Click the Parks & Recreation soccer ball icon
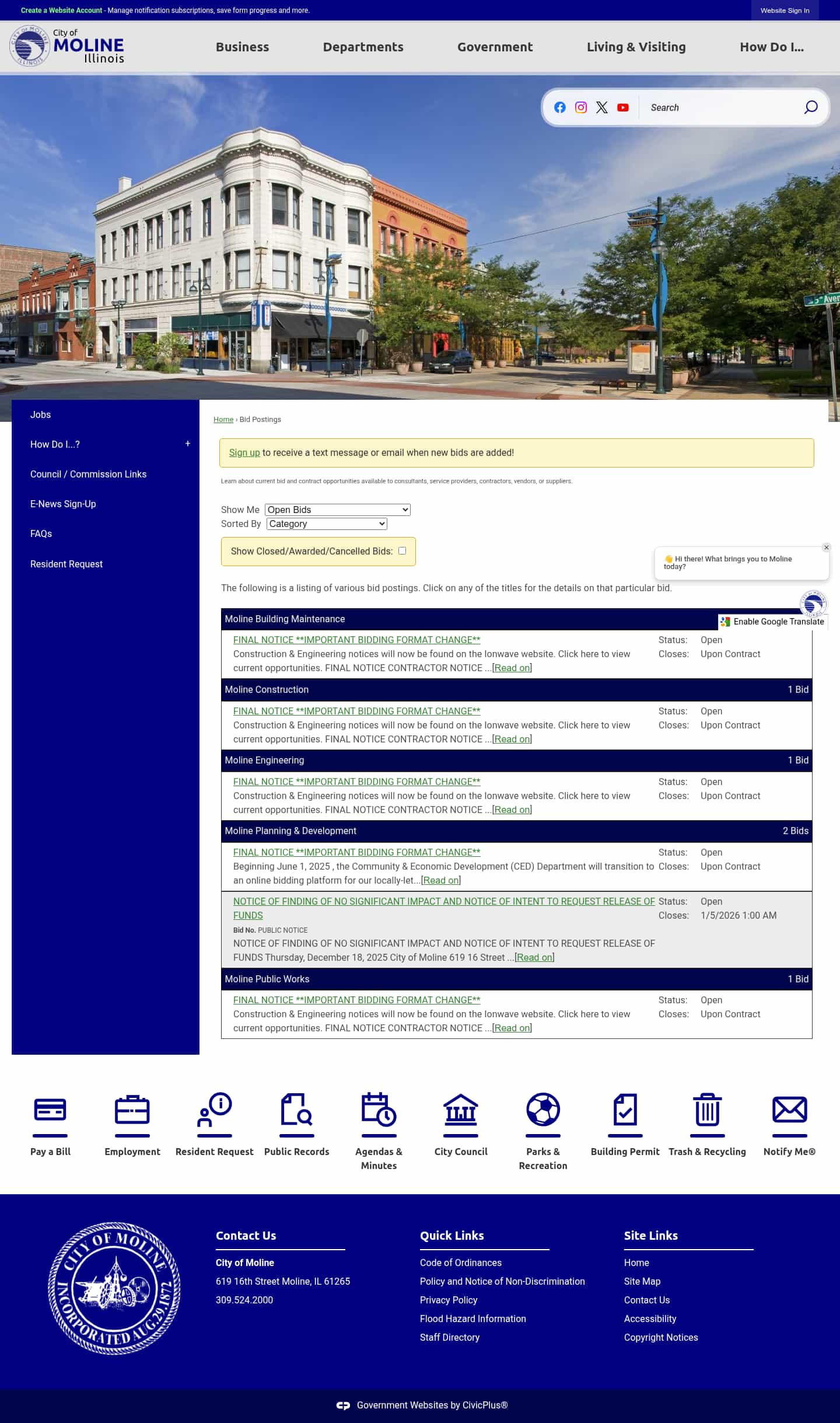The width and height of the screenshot is (840, 1423). 543,1110
